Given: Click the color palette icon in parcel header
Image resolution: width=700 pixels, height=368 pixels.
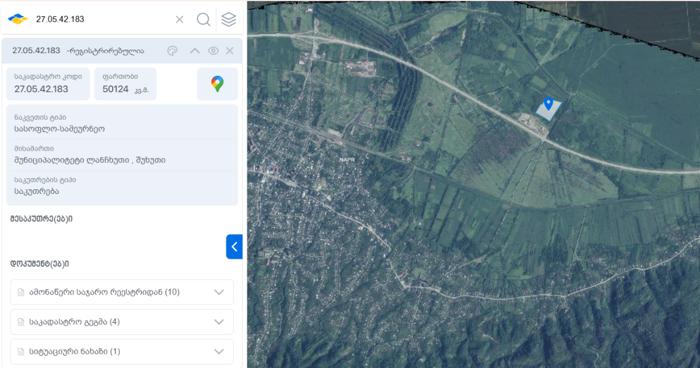Looking at the screenshot, I should pyautogui.click(x=172, y=50).
